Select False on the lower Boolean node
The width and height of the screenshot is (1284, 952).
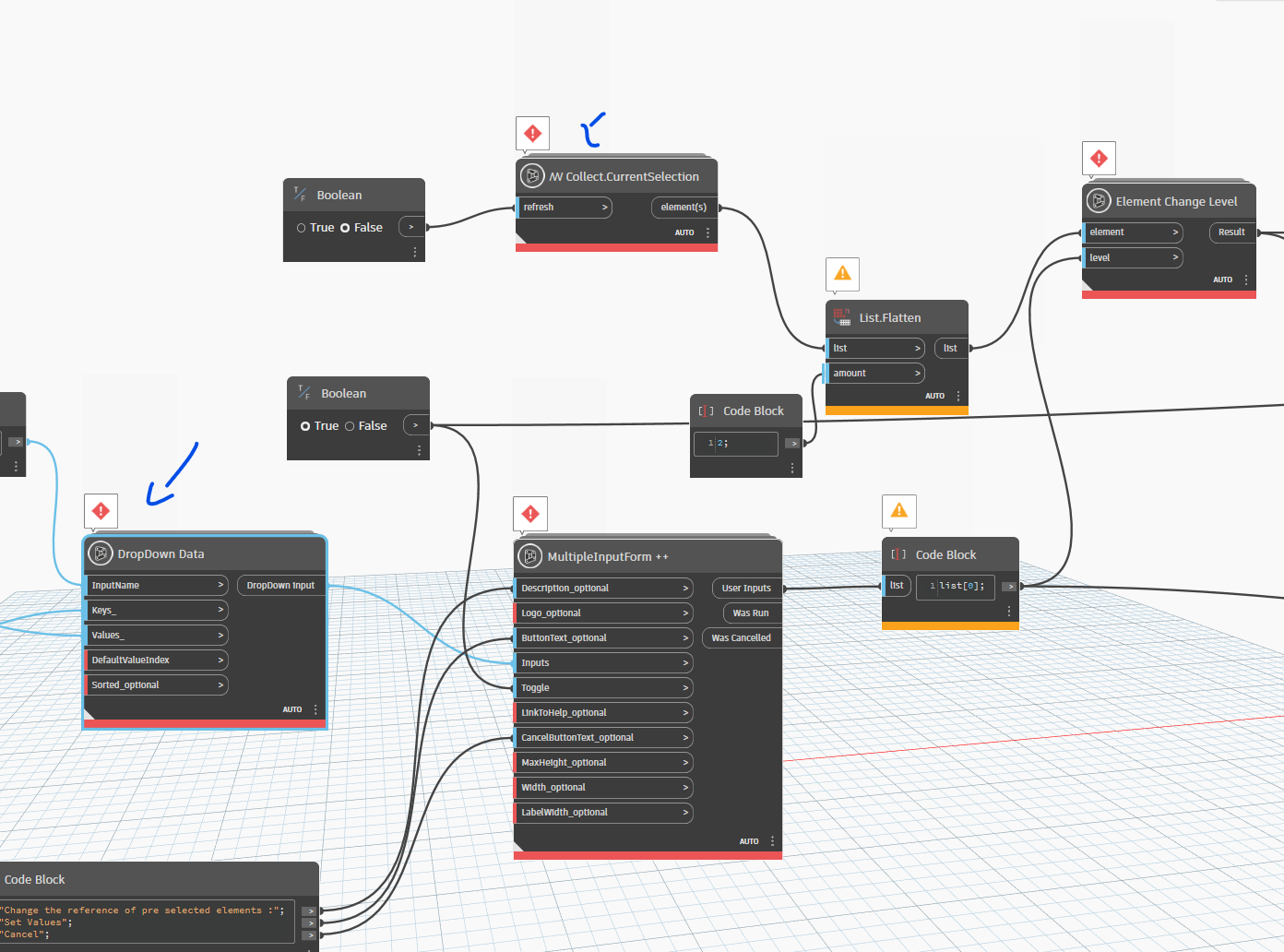coord(348,425)
